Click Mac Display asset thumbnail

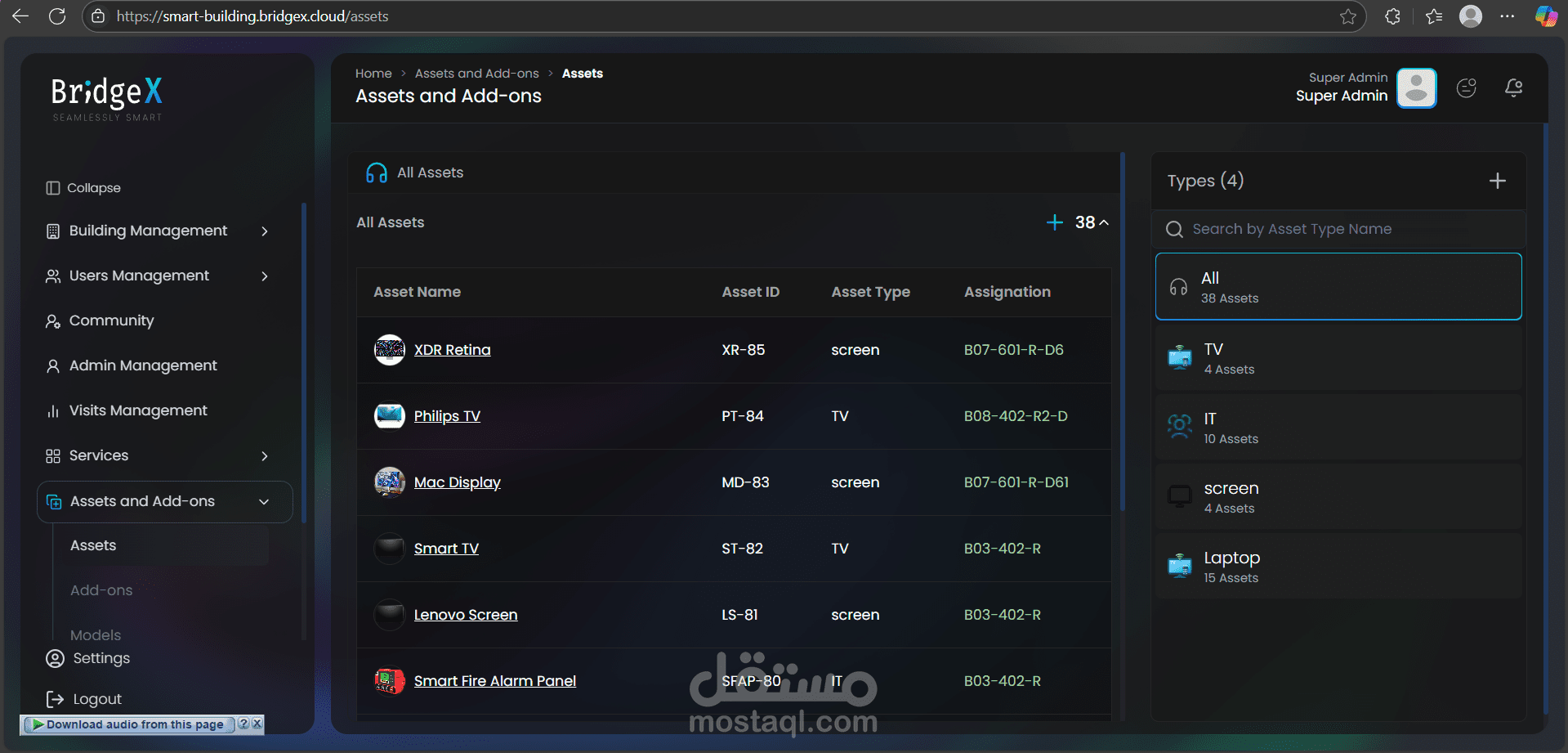[x=390, y=482]
